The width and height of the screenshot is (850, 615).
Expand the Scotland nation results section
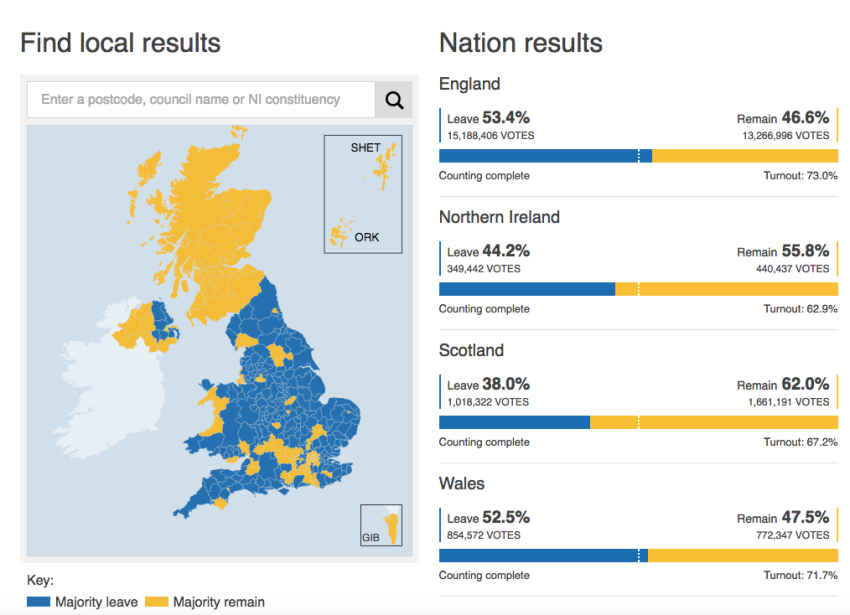click(471, 351)
